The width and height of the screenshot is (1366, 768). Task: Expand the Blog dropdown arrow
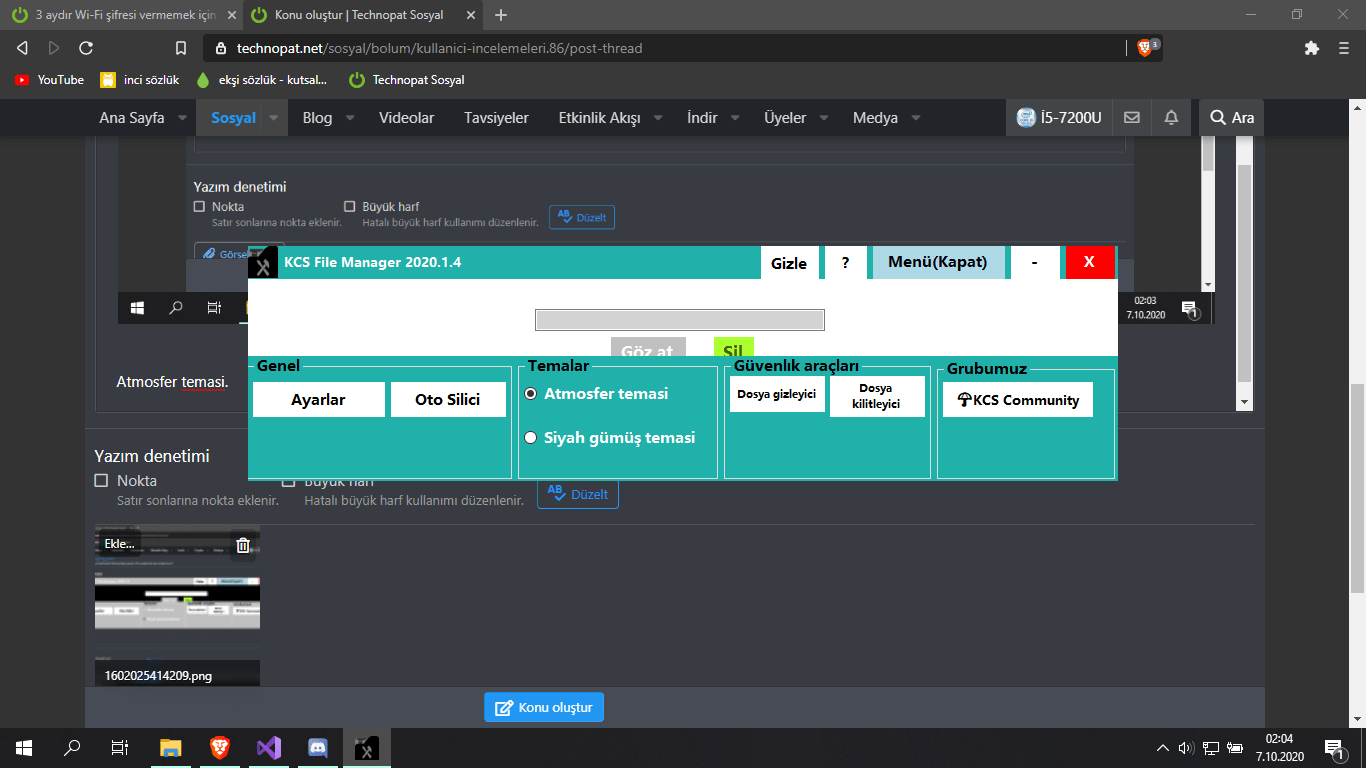point(350,118)
